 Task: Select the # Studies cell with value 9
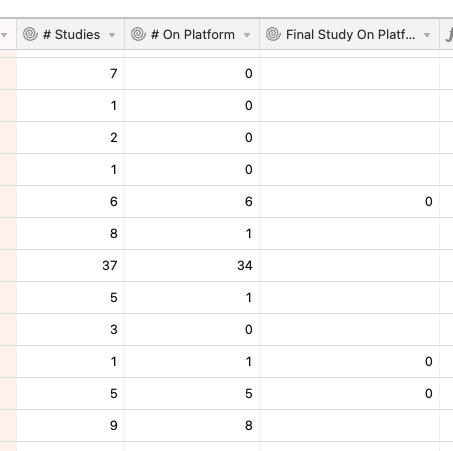coord(70,426)
